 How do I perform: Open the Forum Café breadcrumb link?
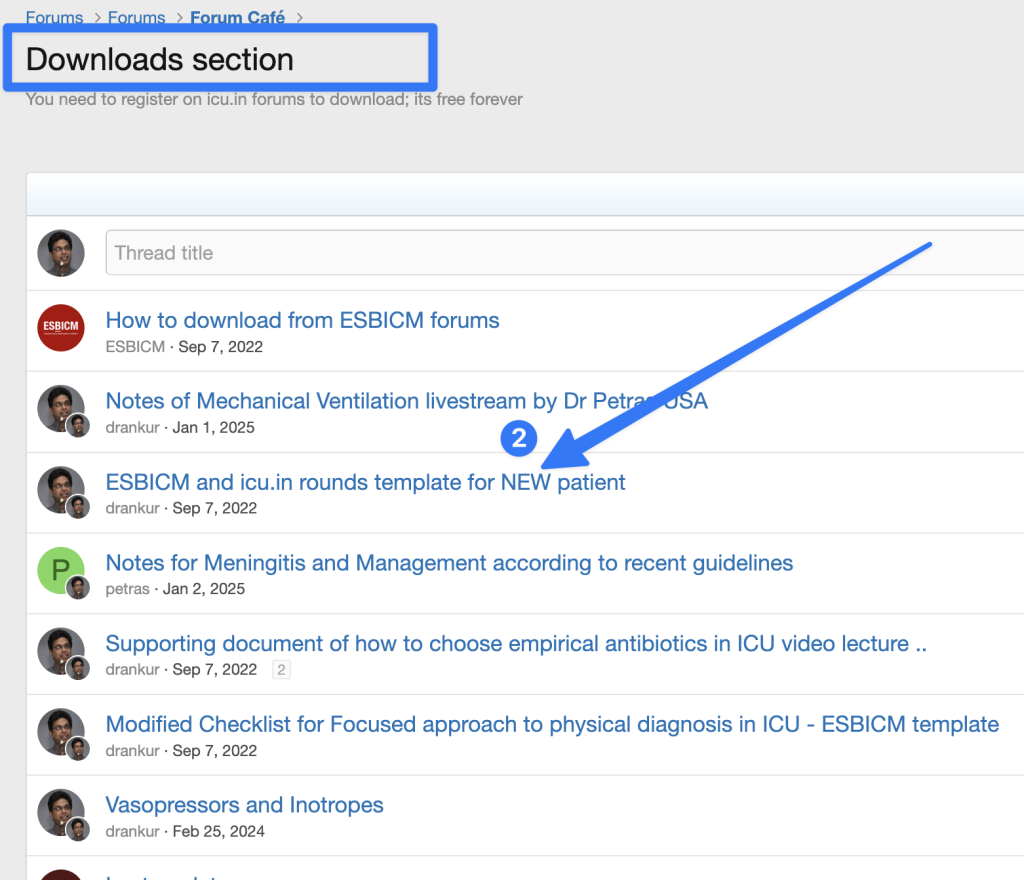[x=237, y=17]
